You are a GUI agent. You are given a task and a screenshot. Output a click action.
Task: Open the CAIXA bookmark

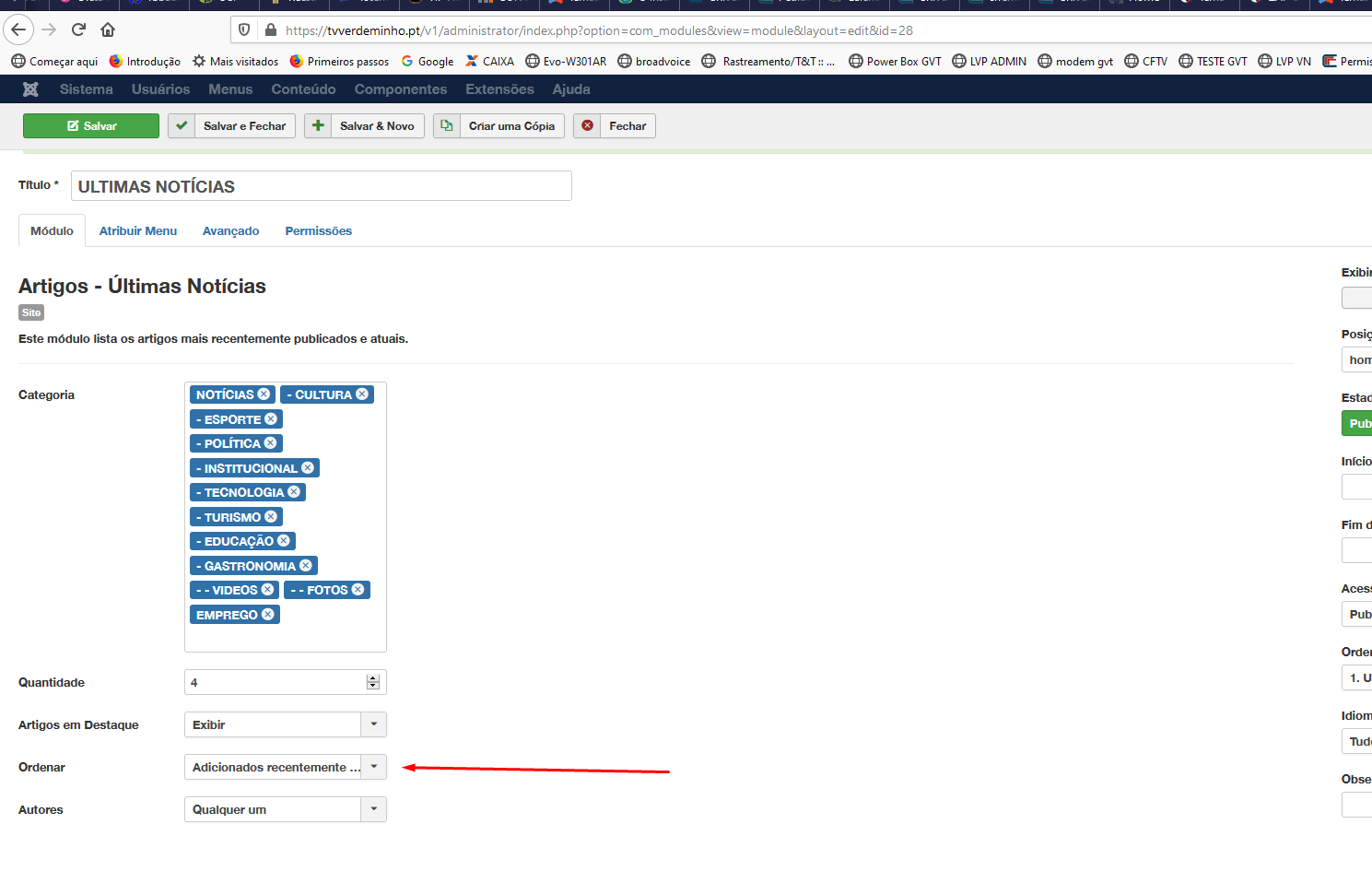(489, 62)
